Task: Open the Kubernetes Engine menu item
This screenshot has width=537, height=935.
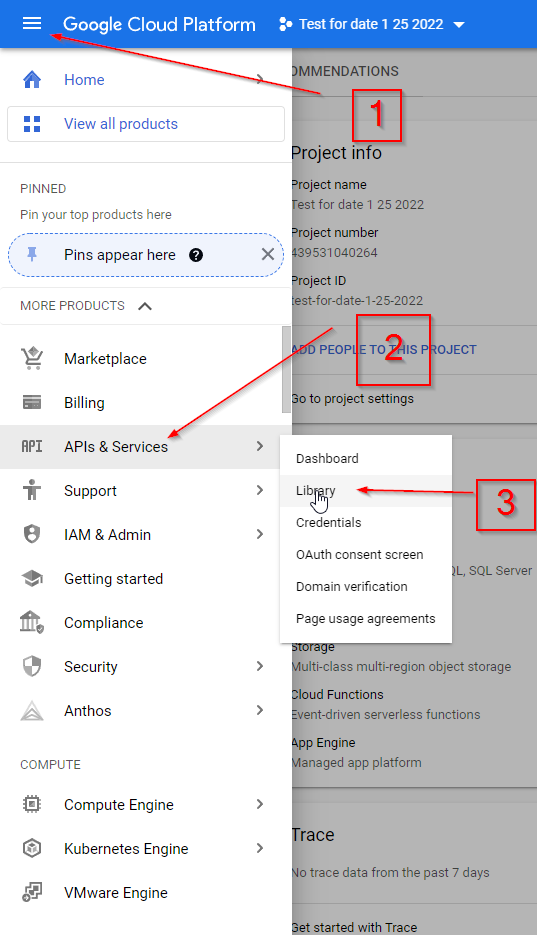Action: click(x=146, y=849)
